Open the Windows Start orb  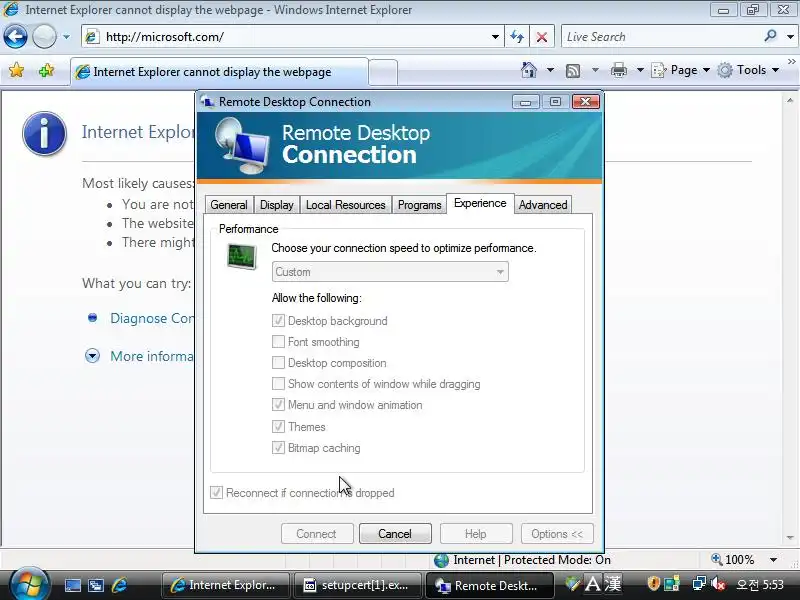(29, 583)
